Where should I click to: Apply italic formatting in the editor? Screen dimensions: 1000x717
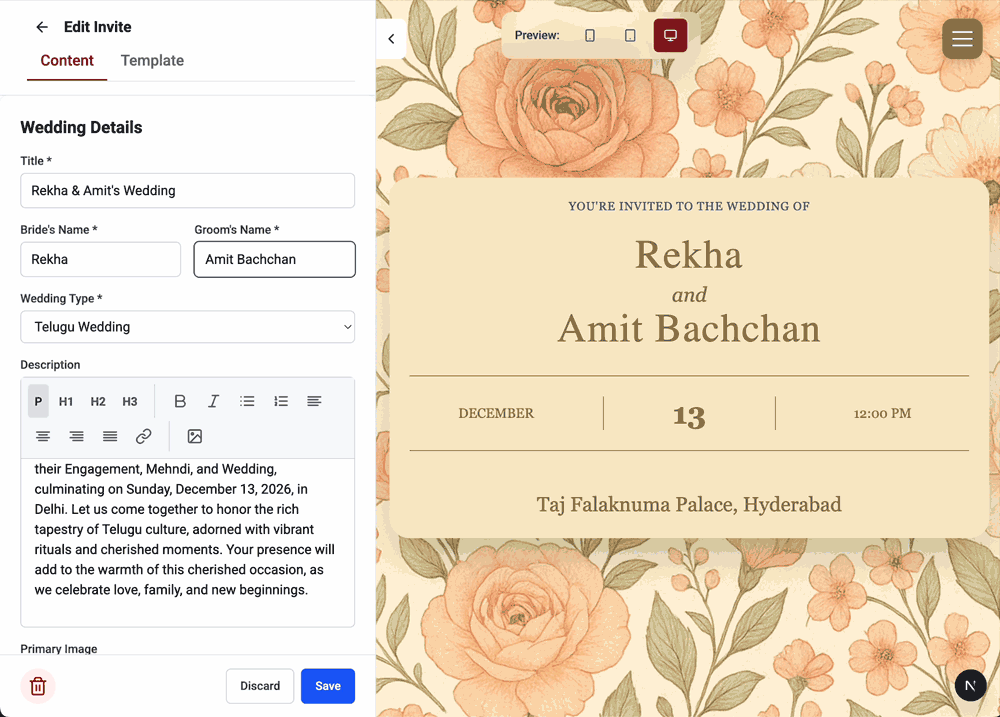coord(213,401)
